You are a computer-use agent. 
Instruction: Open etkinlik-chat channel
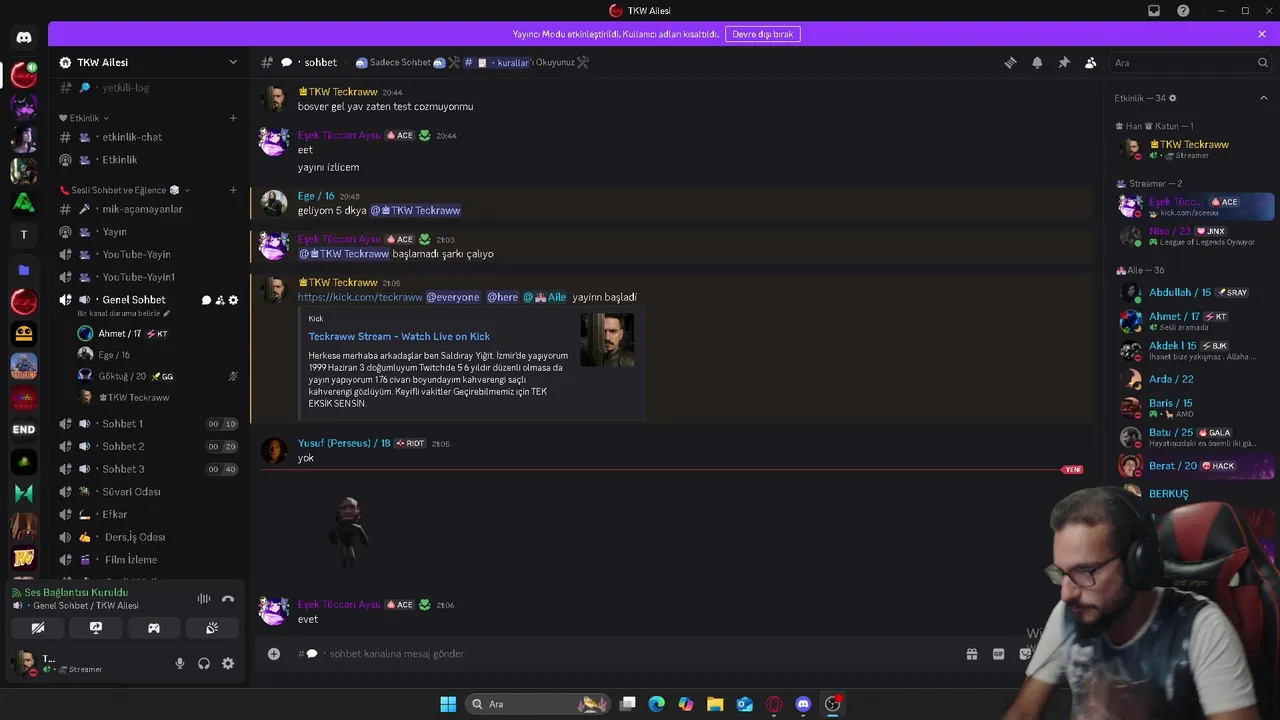click(148, 137)
